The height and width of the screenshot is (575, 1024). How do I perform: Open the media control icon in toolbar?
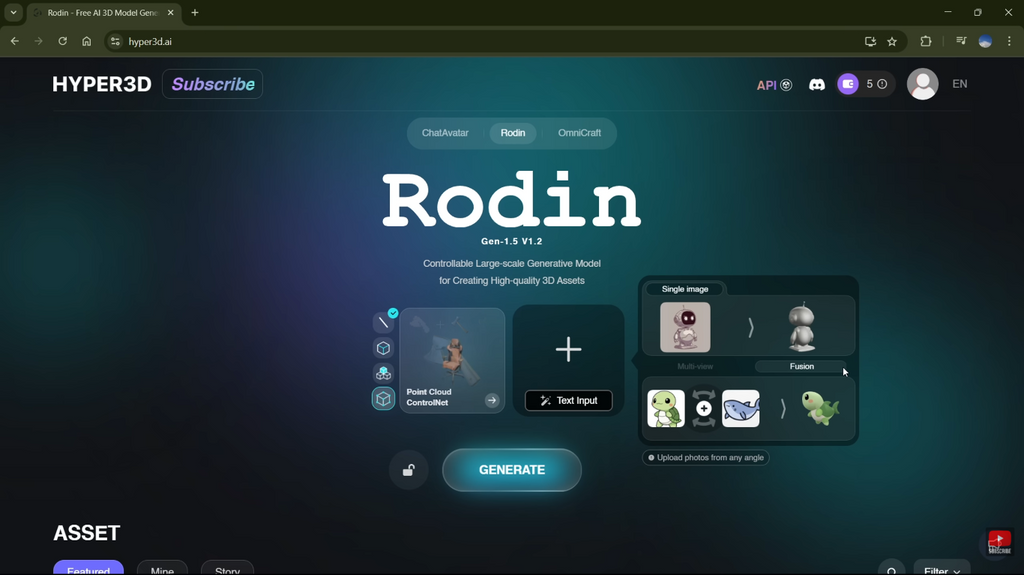click(961, 41)
